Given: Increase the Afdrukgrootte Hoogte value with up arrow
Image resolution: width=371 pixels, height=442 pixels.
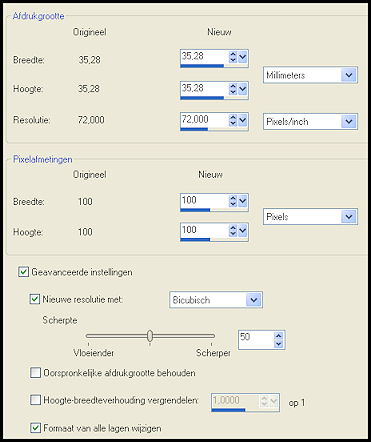Looking at the screenshot, I should (233, 86).
